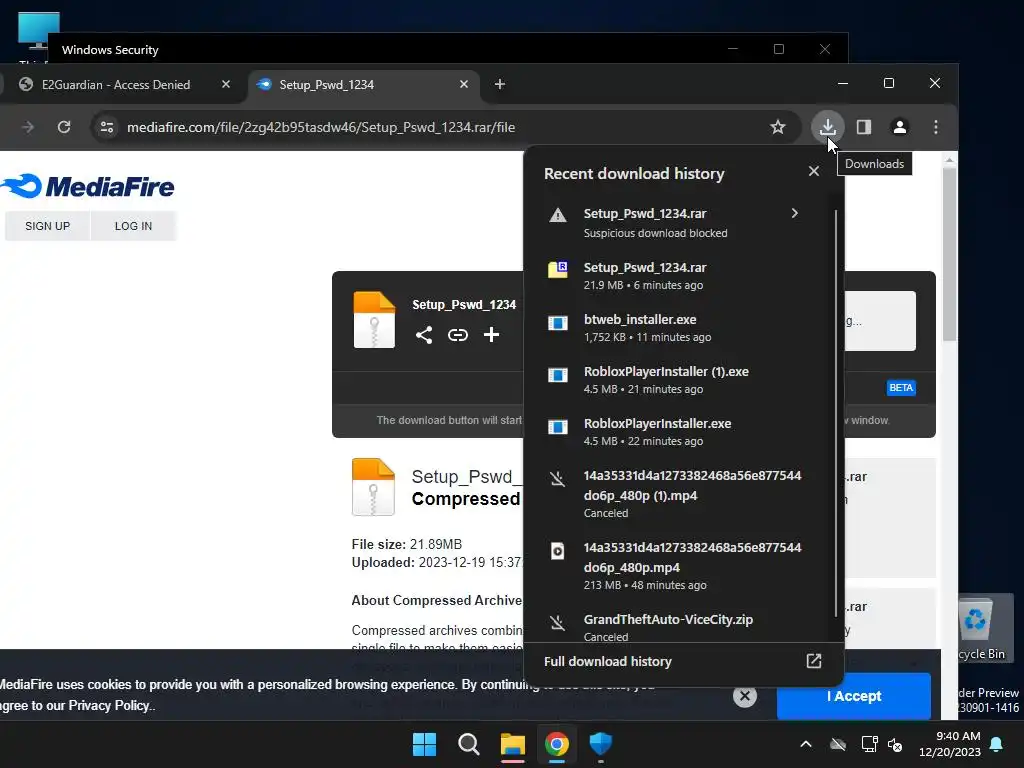Image resolution: width=1024 pixels, height=768 pixels.
Task: Open full history external-link icon
Action: coord(814,661)
